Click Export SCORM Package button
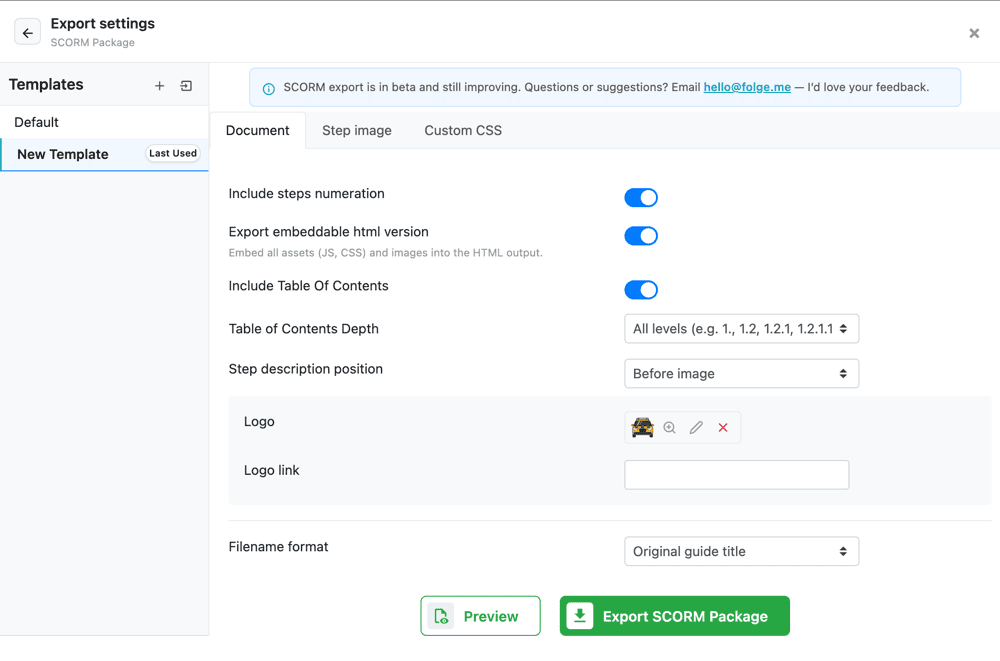 click(675, 616)
